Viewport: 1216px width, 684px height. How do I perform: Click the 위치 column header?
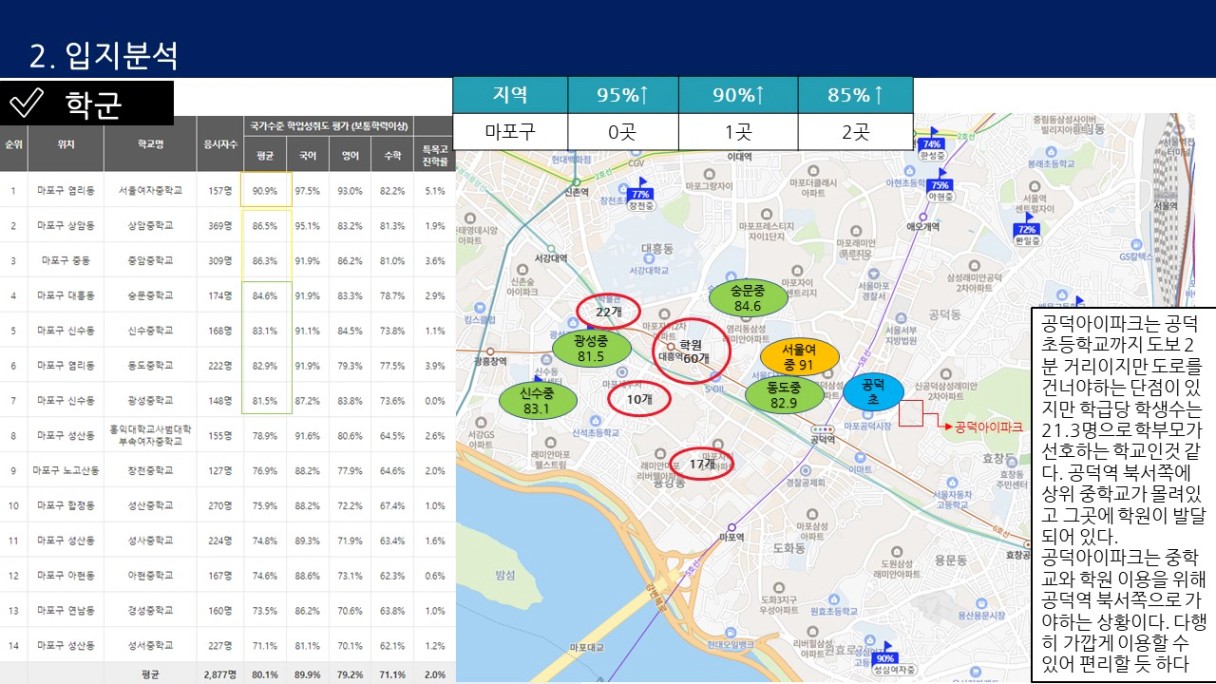[x=66, y=144]
